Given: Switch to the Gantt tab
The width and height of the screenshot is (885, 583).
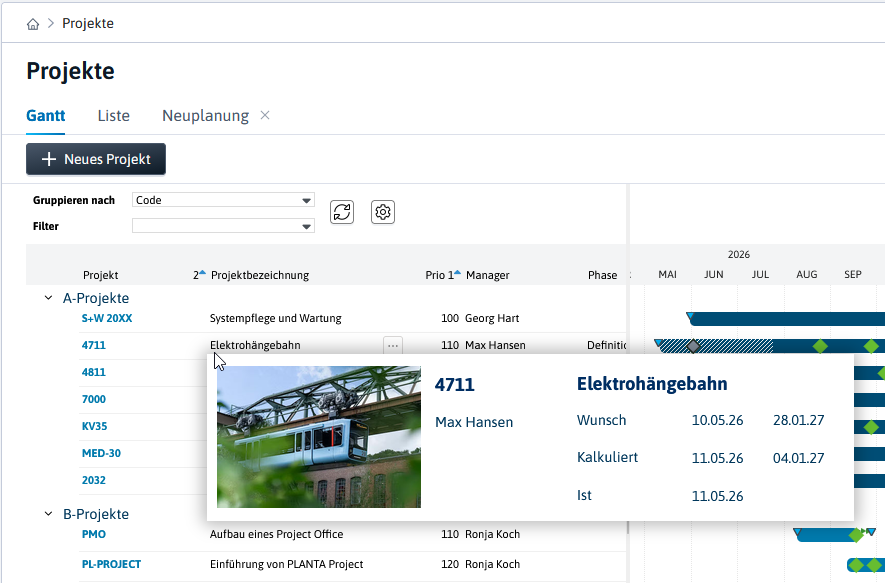Looking at the screenshot, I should (46, 116).
